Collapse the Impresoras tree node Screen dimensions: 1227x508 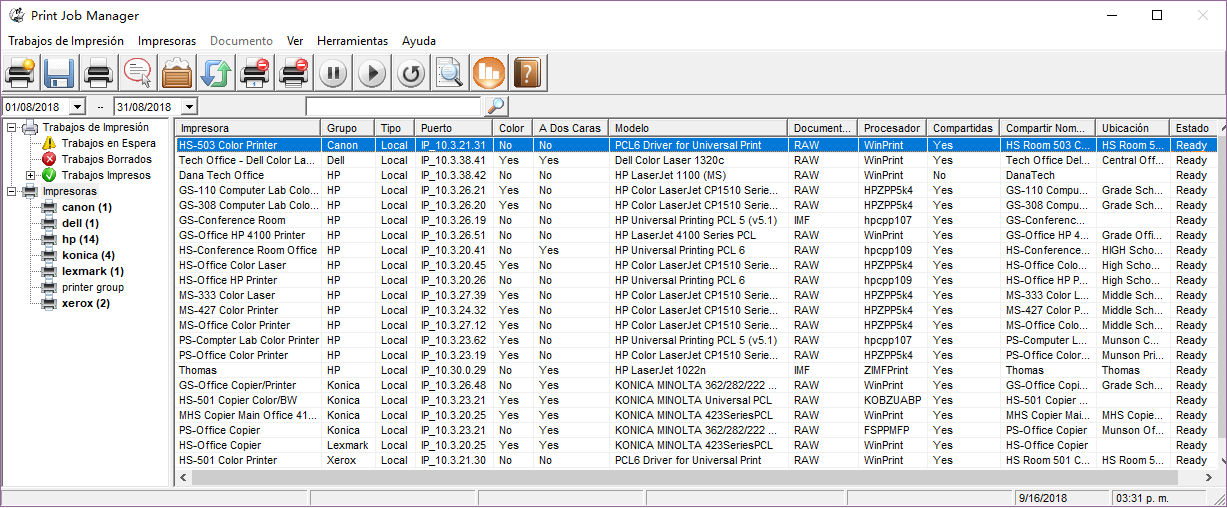pyautogui.click(x=11, y=192)
